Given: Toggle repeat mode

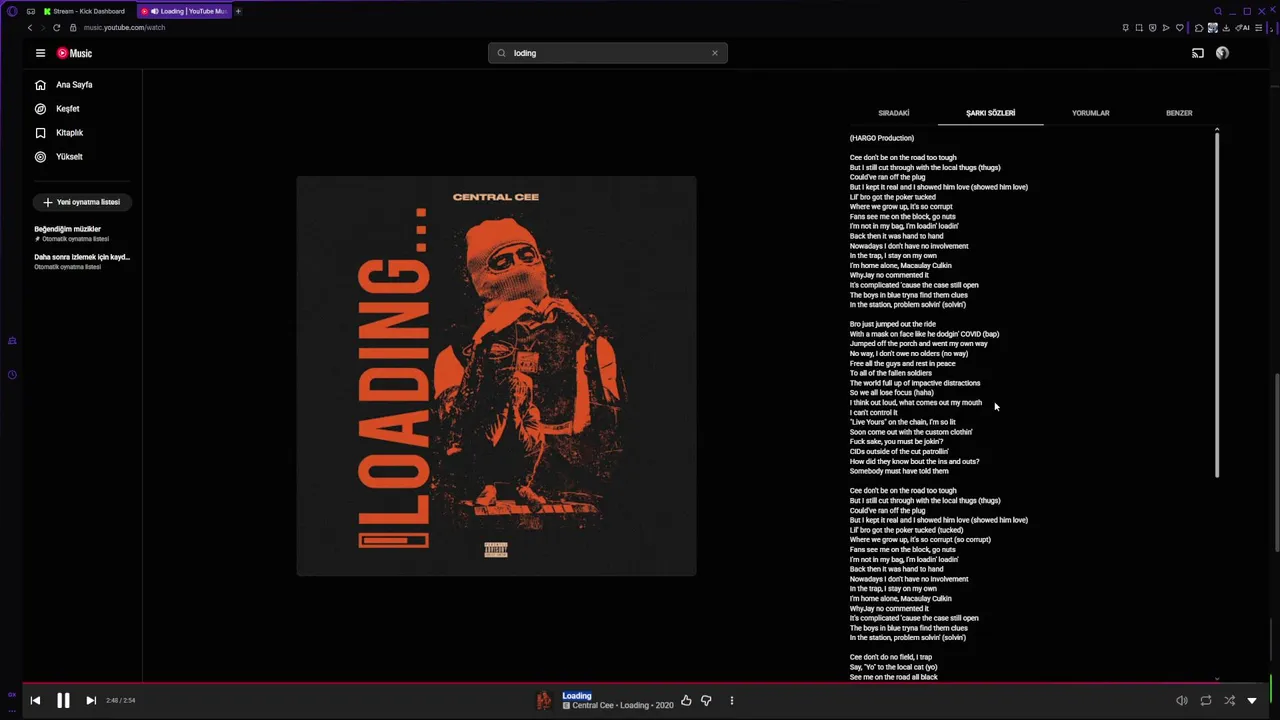Looking at the screenshot, I should [1206, 701].
